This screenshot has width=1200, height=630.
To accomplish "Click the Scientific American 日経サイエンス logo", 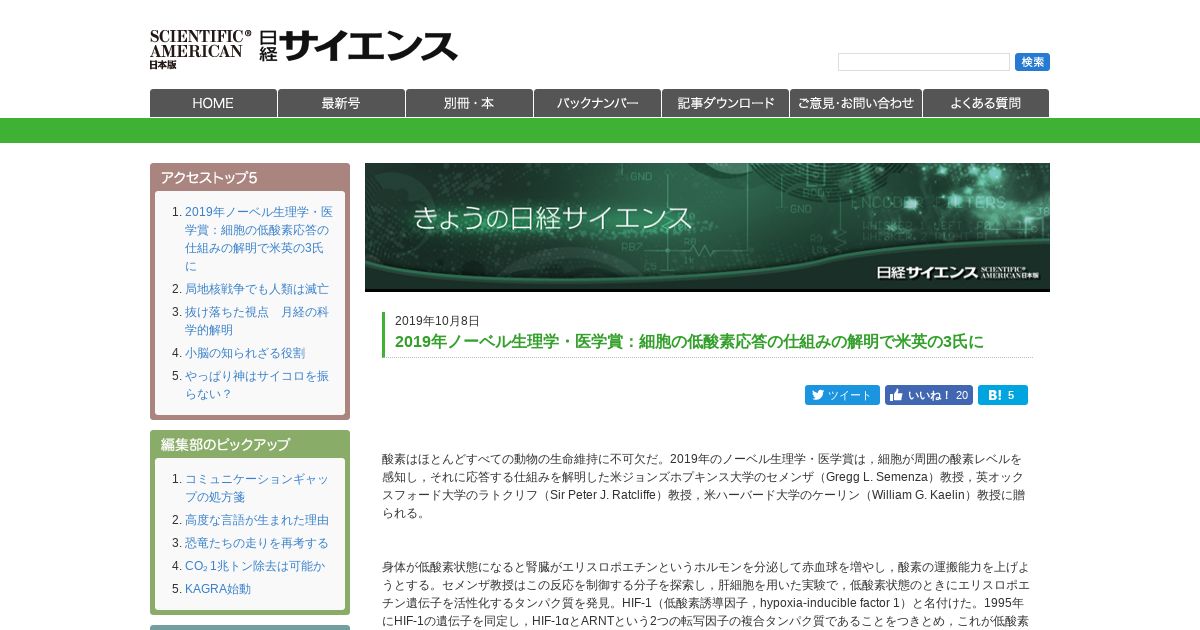I will 303,48.
